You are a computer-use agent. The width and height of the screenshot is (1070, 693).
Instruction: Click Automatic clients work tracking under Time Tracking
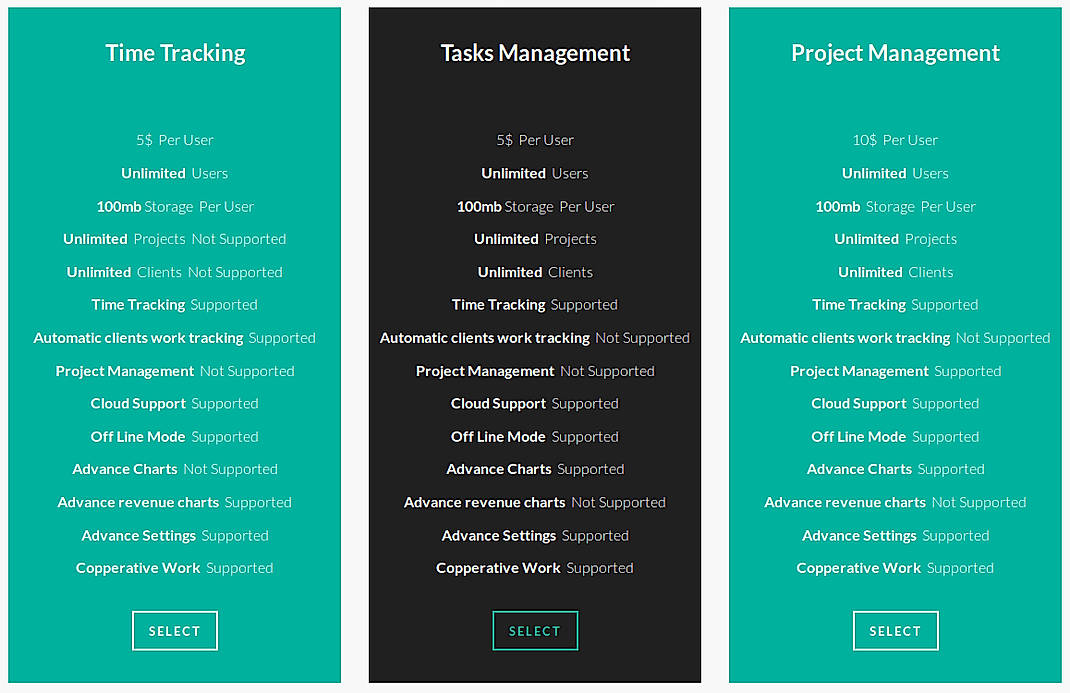tap(175, 338)
